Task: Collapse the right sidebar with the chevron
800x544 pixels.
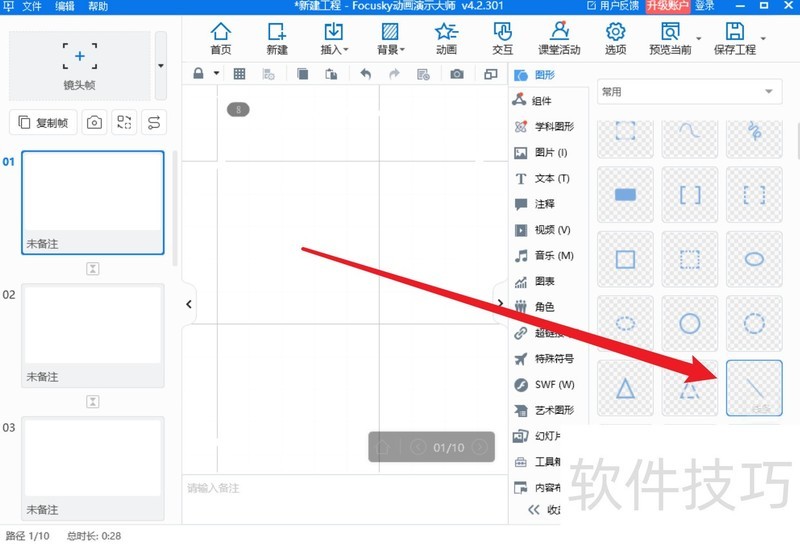Action: (x=500, y=303)
